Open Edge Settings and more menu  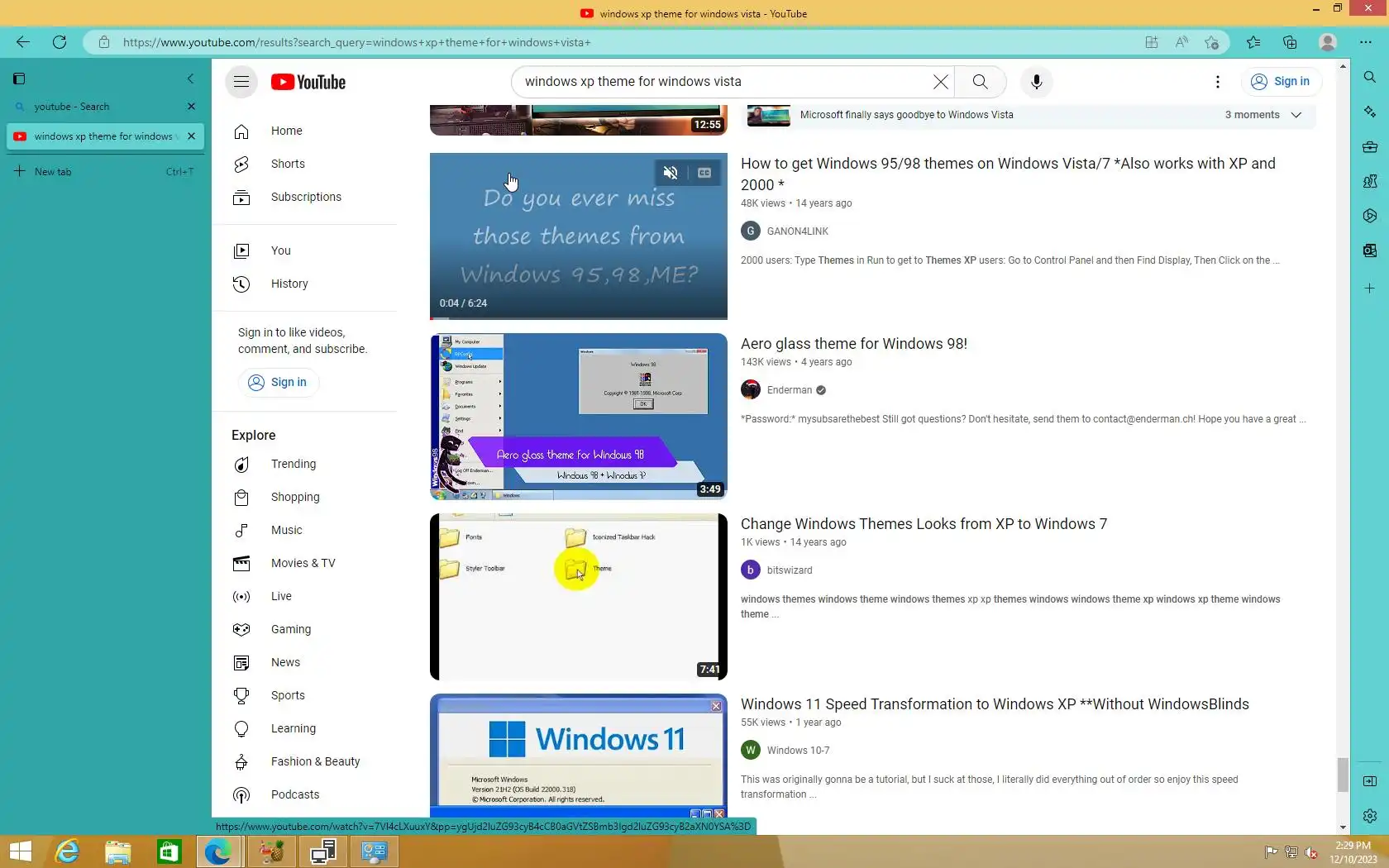click(1366, 42)
